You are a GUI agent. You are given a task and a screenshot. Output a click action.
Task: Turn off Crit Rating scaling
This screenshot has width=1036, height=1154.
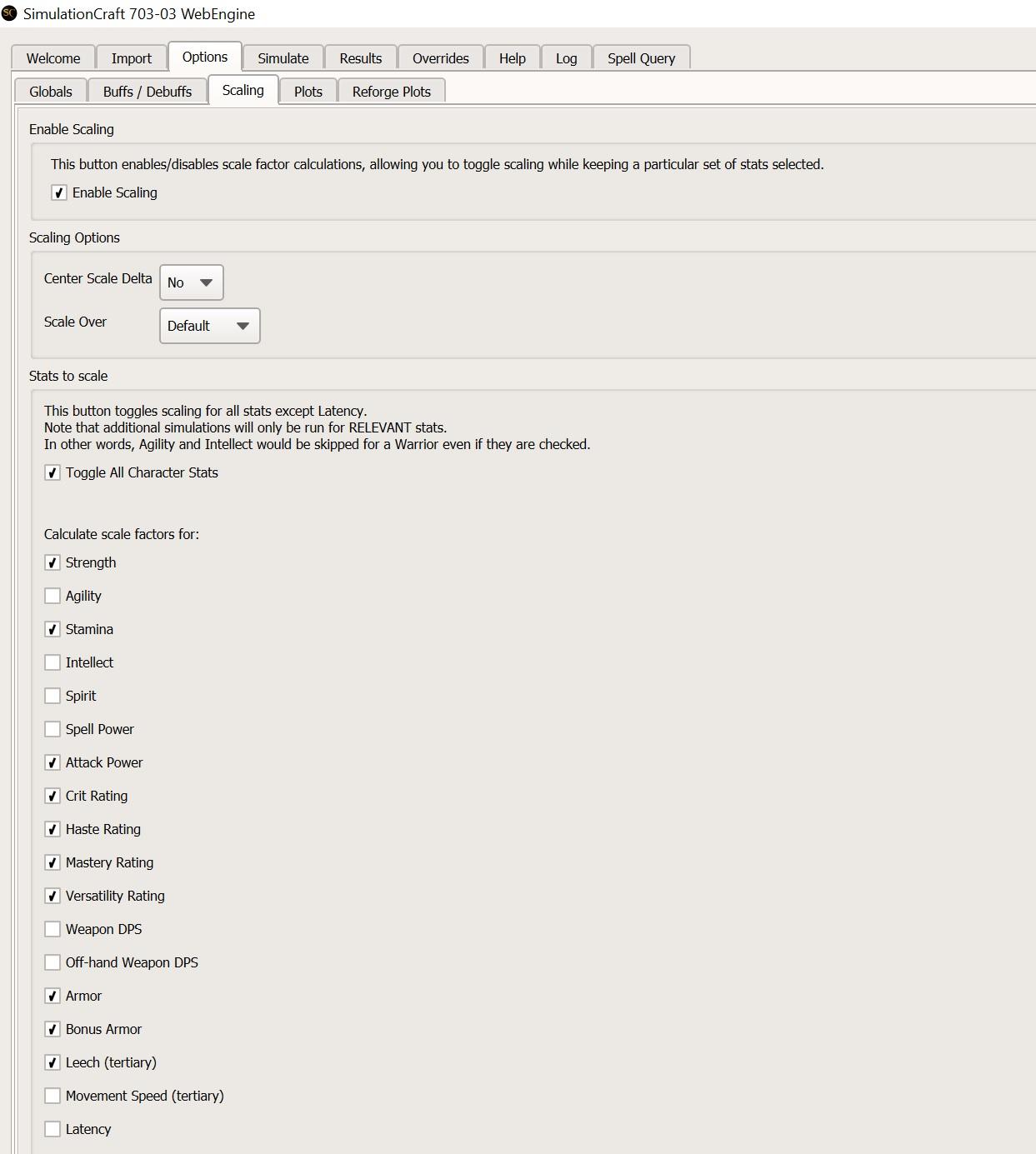click(x=53, y=797)
